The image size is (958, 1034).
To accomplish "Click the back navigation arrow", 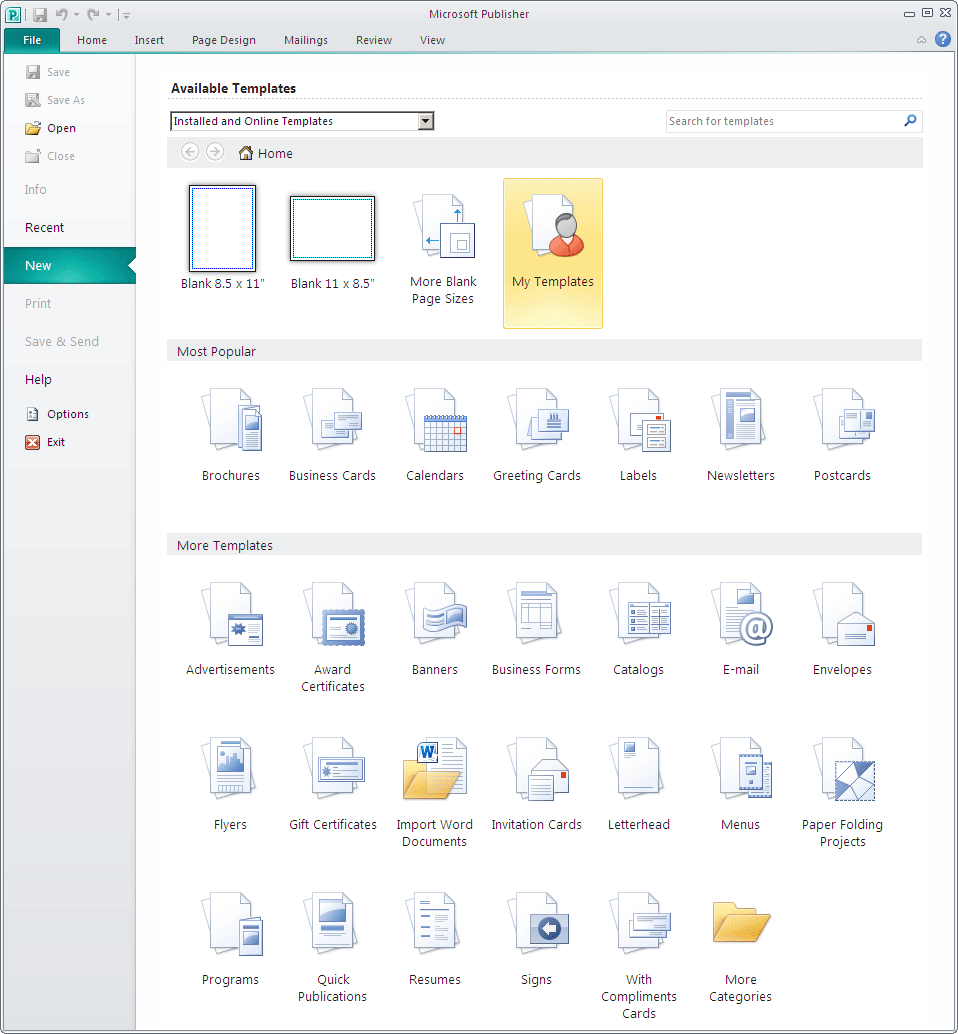I will point(190,152).
